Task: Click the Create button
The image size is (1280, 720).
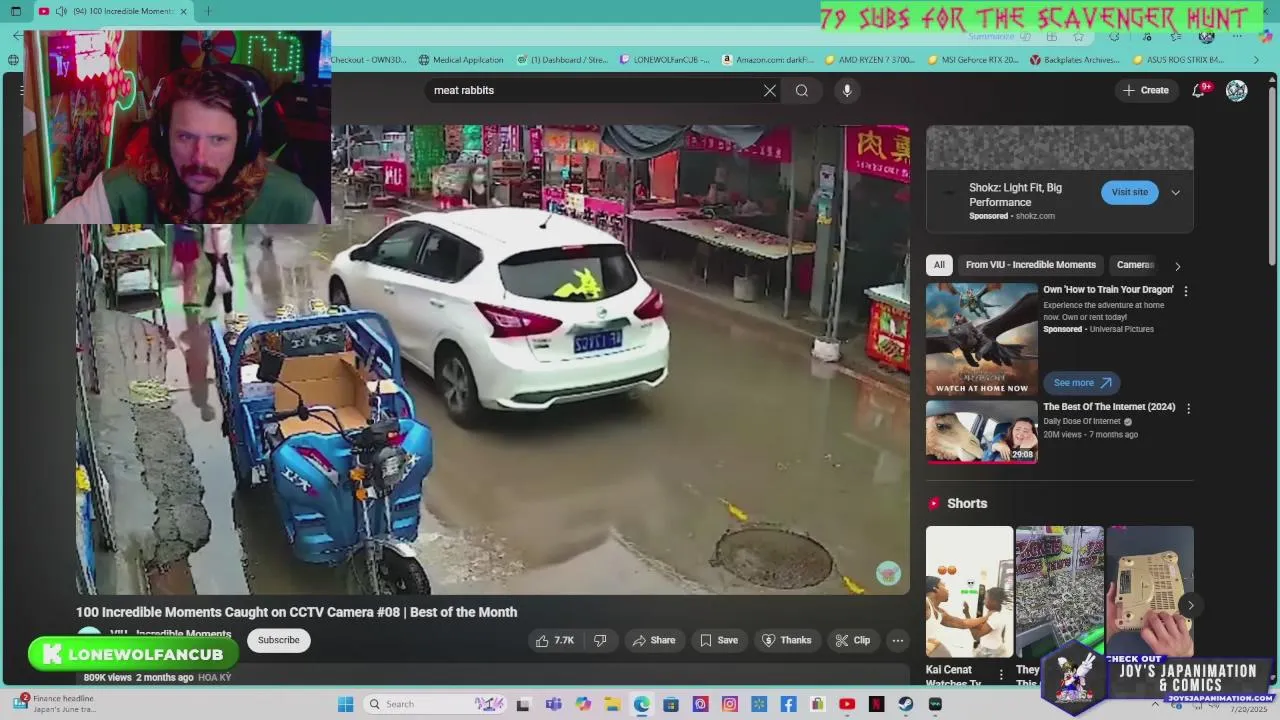Action: [1145, 90]
